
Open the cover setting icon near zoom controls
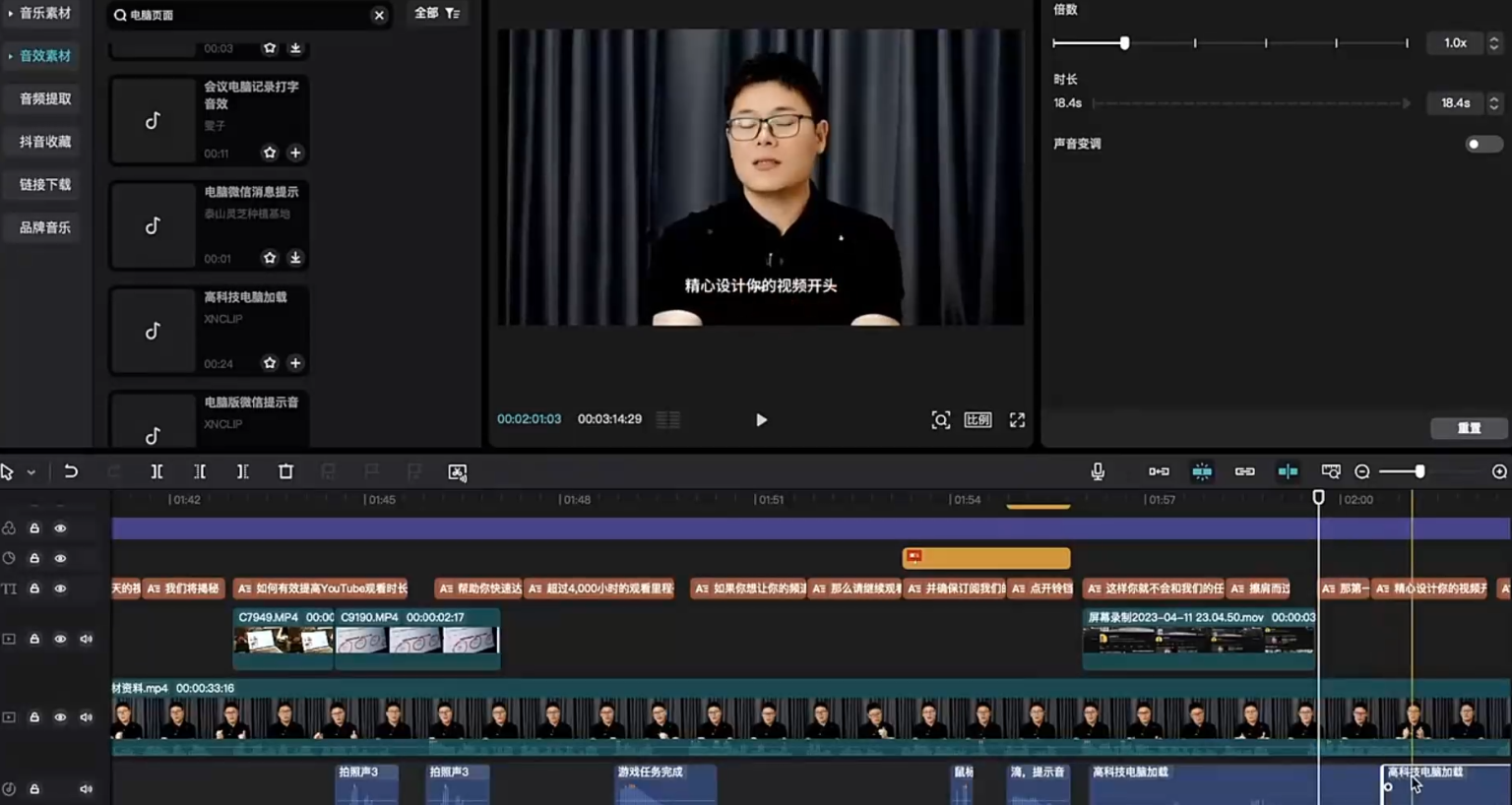pyautogui.click(x=1330, y=471)
